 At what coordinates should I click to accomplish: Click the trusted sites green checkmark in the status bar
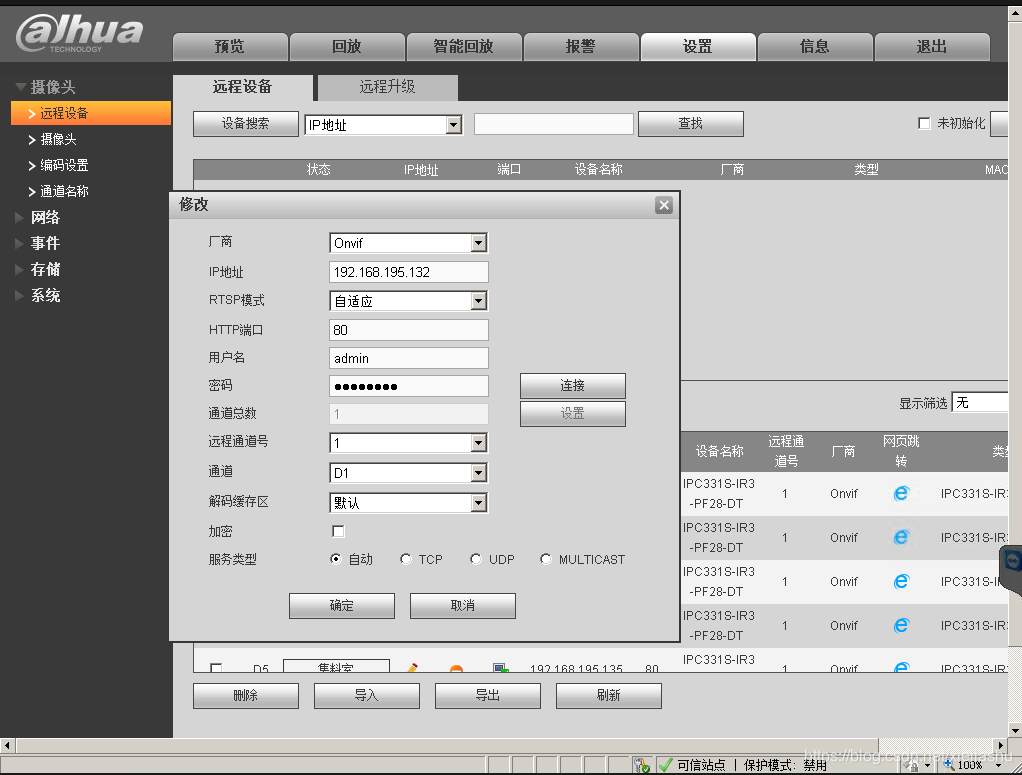(665, 765)
